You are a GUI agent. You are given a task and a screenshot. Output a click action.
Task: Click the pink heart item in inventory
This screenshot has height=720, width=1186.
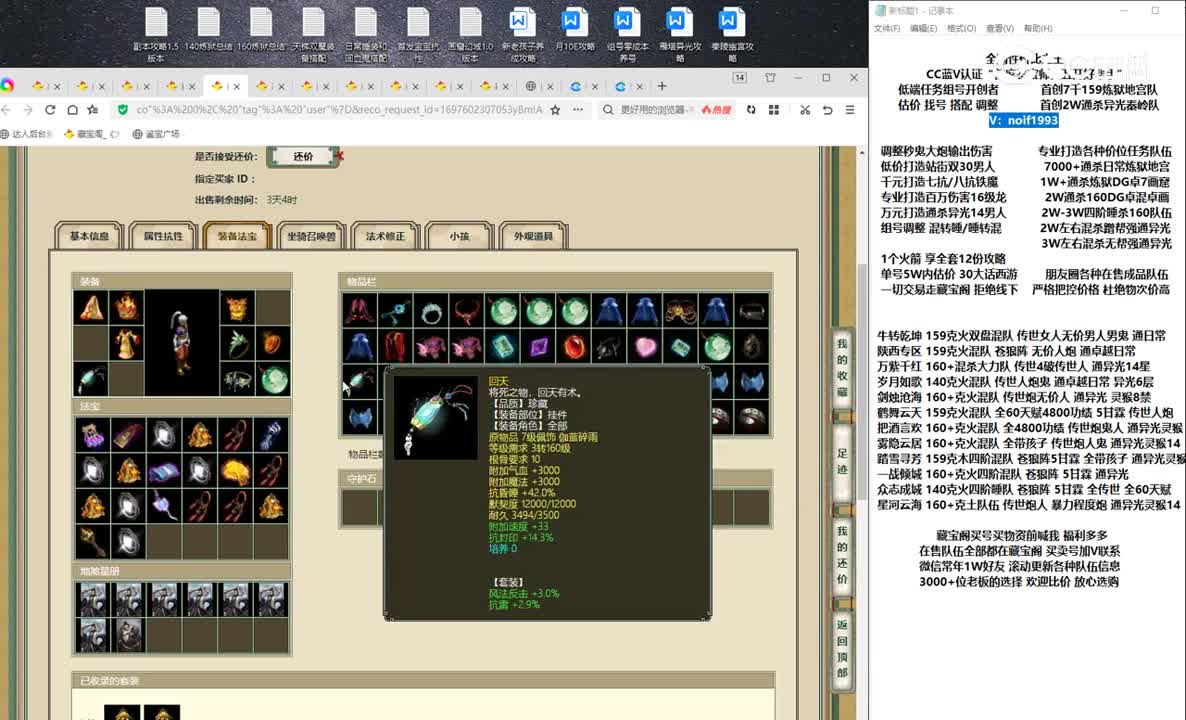pos(645,346)
